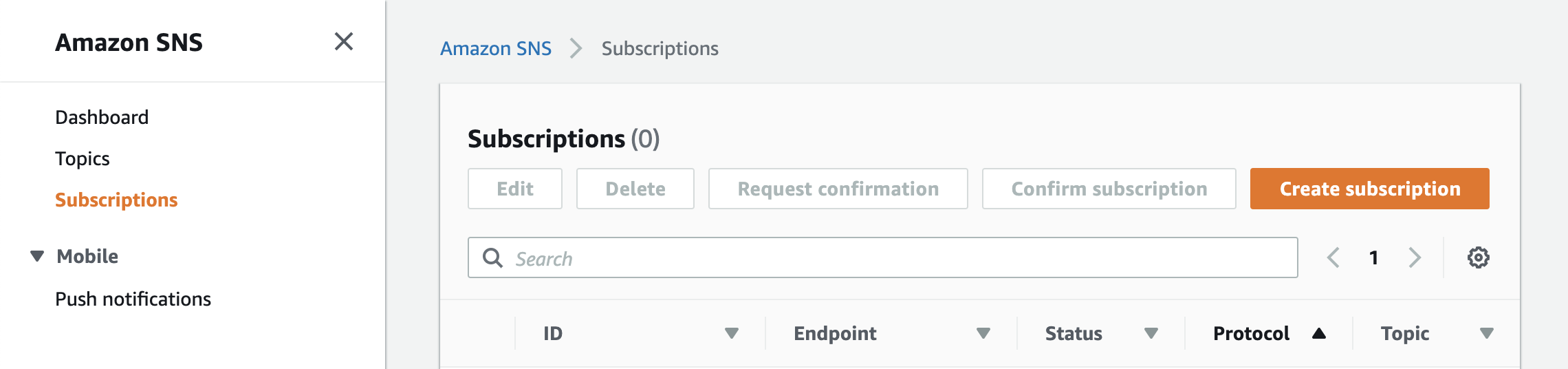Click the Protocol column header
The image size is (1568, 369).
[x=1251, y=333]
